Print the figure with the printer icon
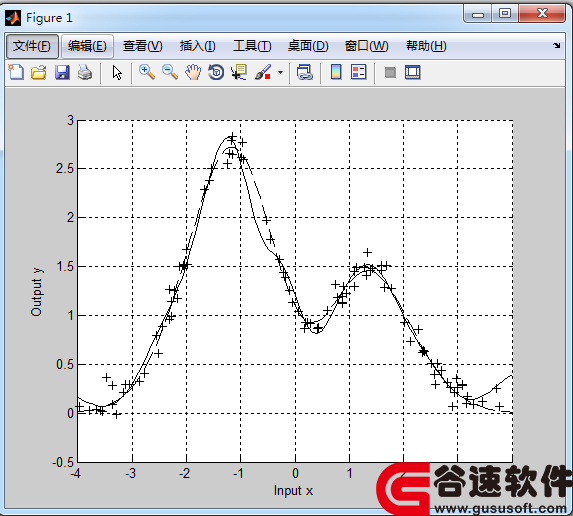This screenshot has width=573, height=516. click(85, 72)
